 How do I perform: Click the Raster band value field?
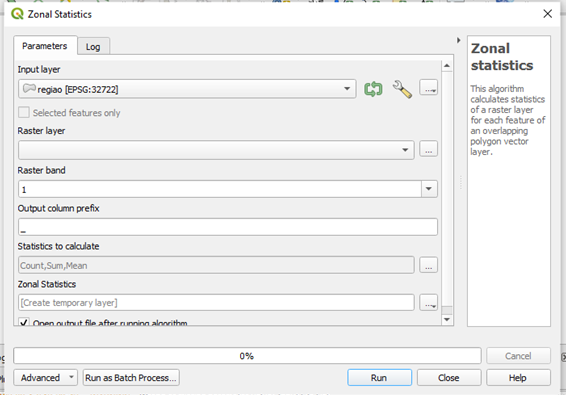pyautogui.click(x=219, y=189)
